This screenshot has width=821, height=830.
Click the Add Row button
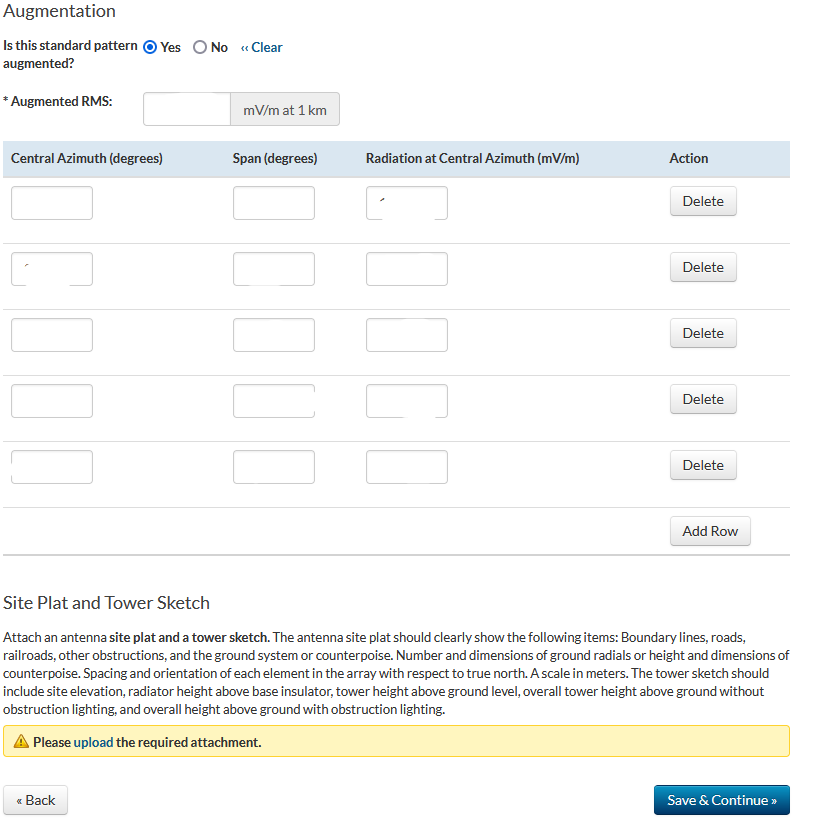710,531
